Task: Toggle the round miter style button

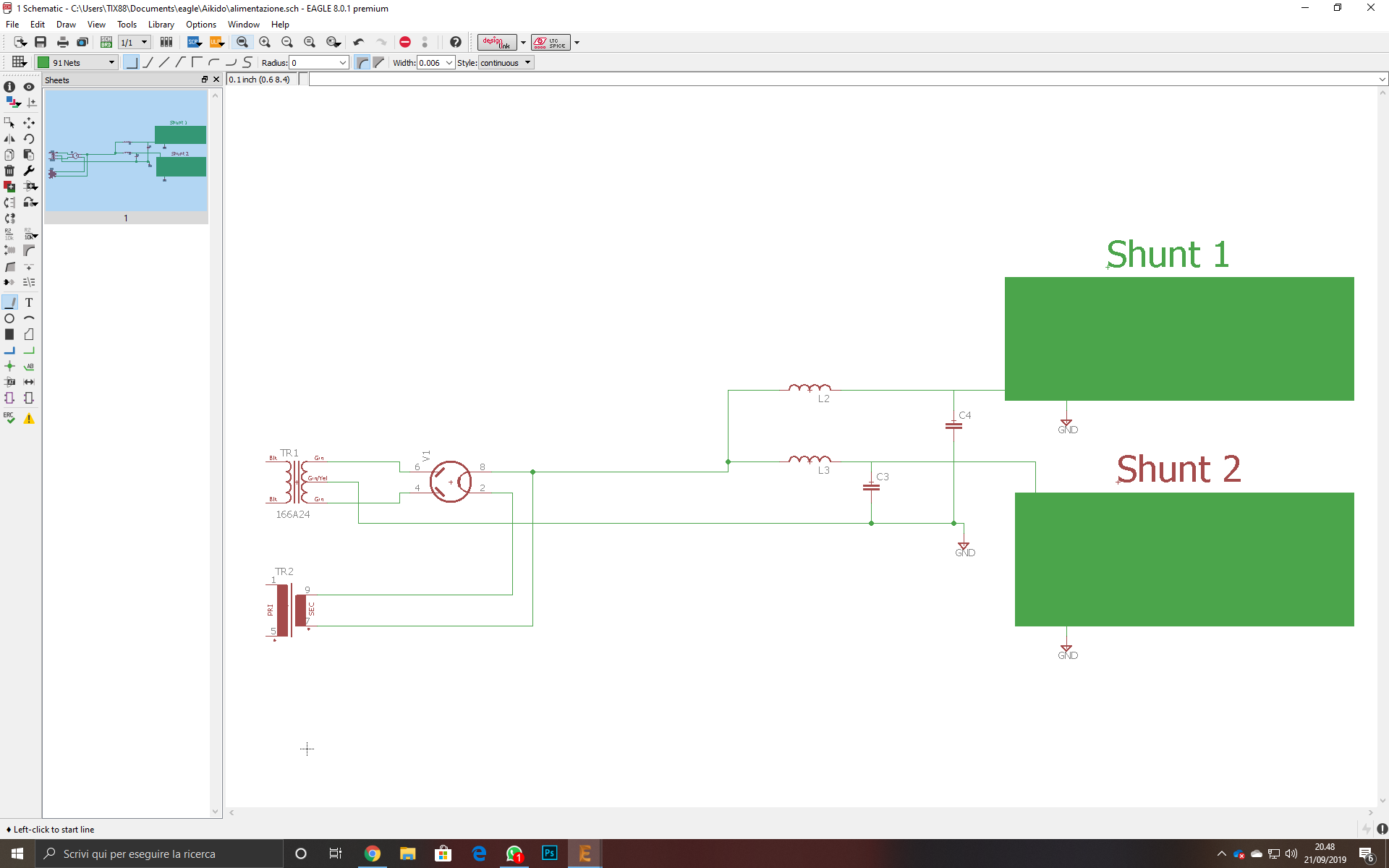Action: coord(362,62)
